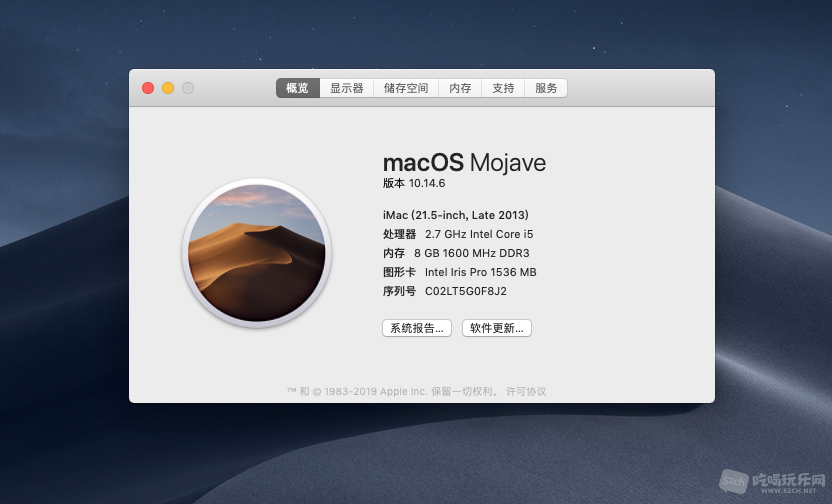Click processor value 2.7 GHz Intel Core i5
Viewport: 832px width, 504px height.
479,234
